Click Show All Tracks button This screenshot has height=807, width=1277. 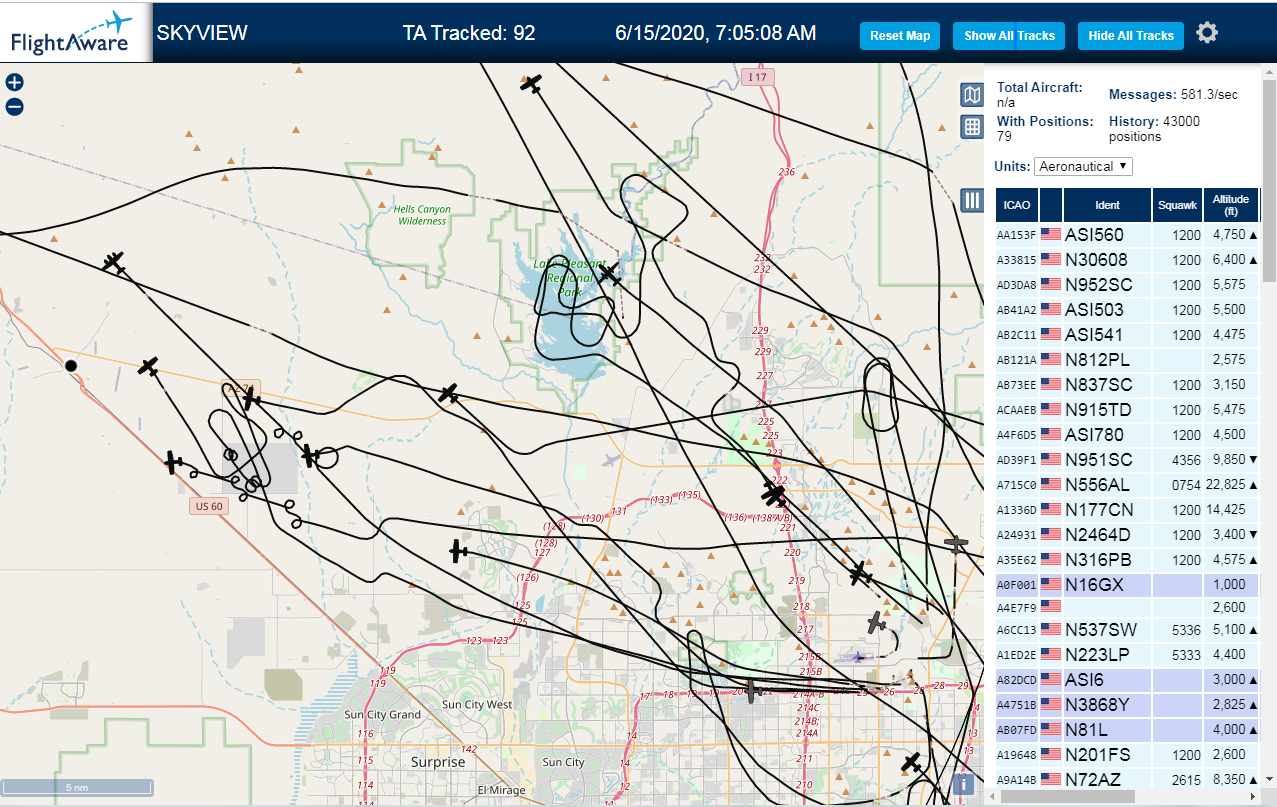pos(1009,36)
